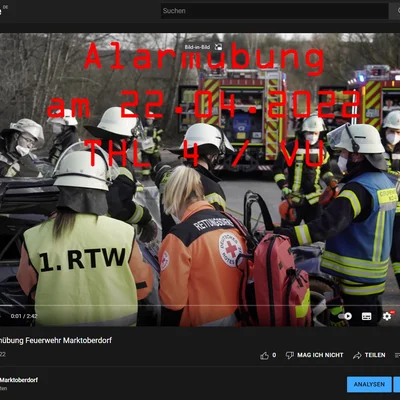Open Bild-in-Bild picture-in-picture mode

[203, 47]
